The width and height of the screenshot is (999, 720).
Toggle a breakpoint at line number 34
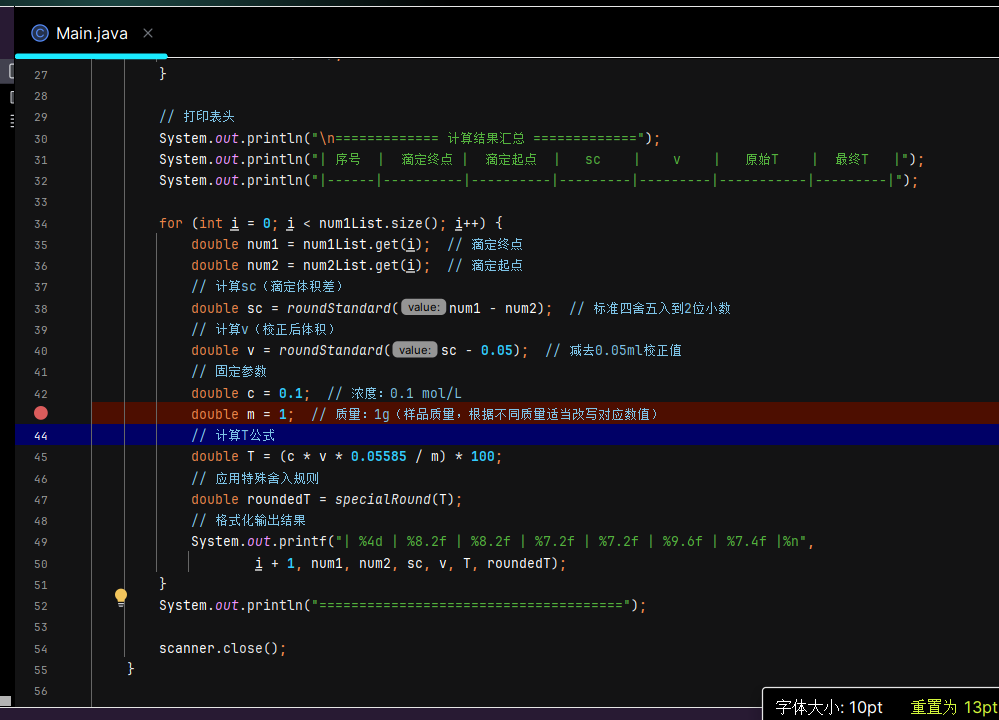(41, 224)
